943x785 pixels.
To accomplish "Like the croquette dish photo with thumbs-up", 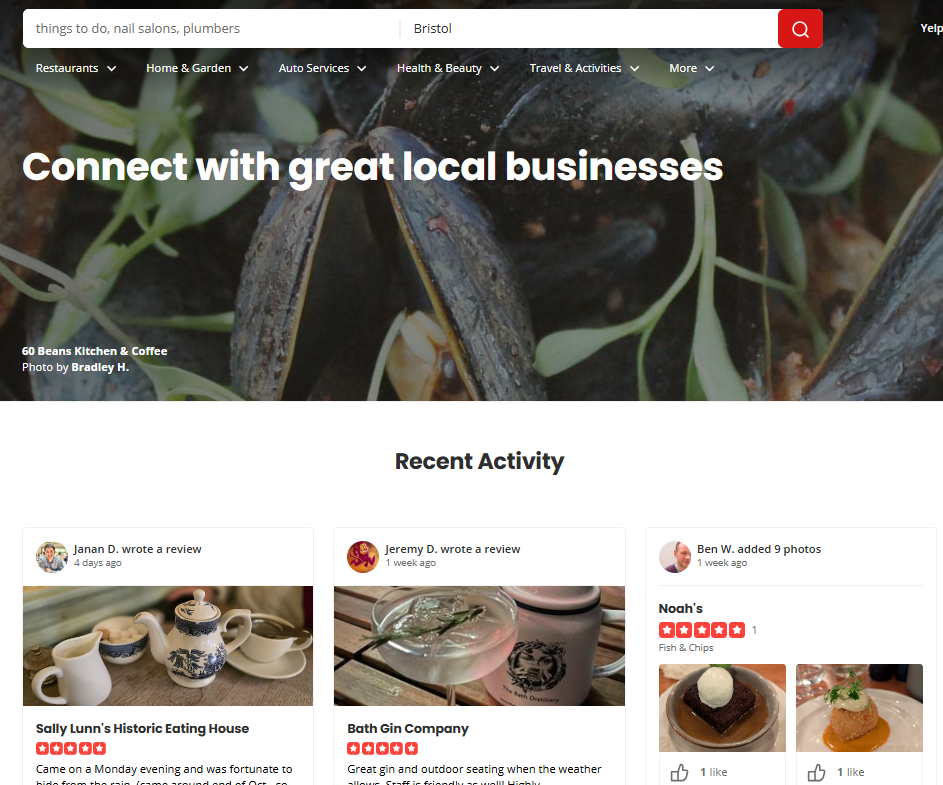I will (x=817, y=772).
